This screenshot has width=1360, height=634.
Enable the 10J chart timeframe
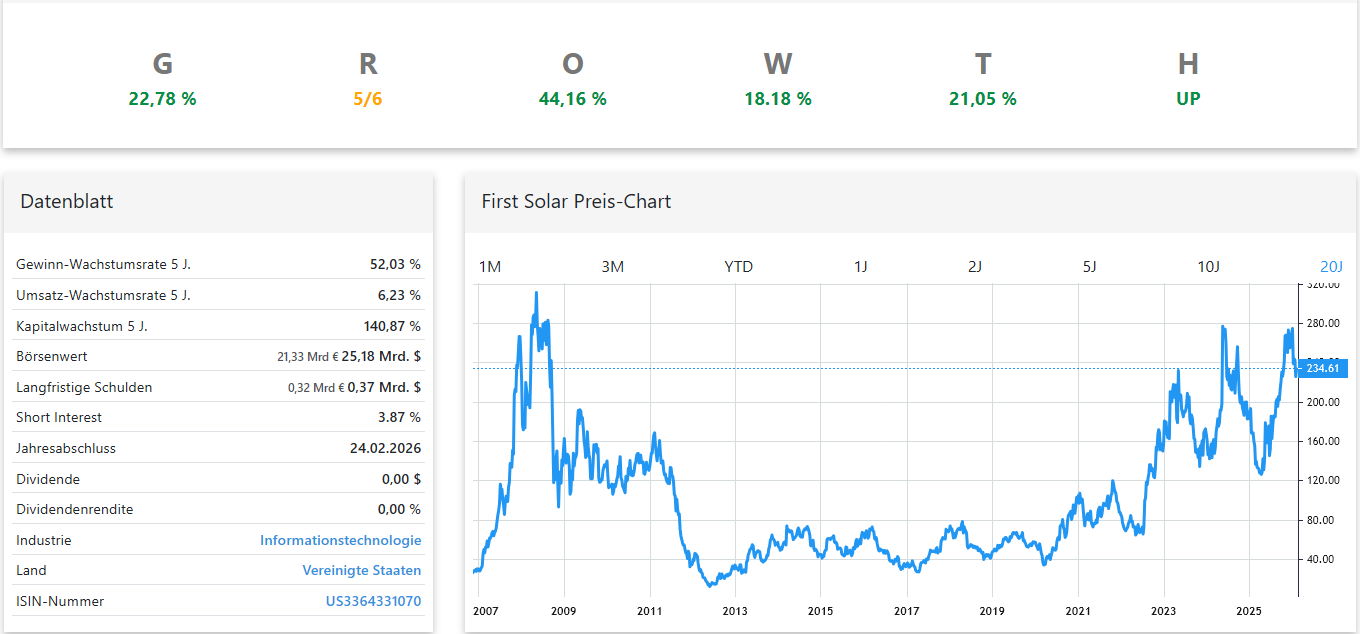pos(1210,266)
